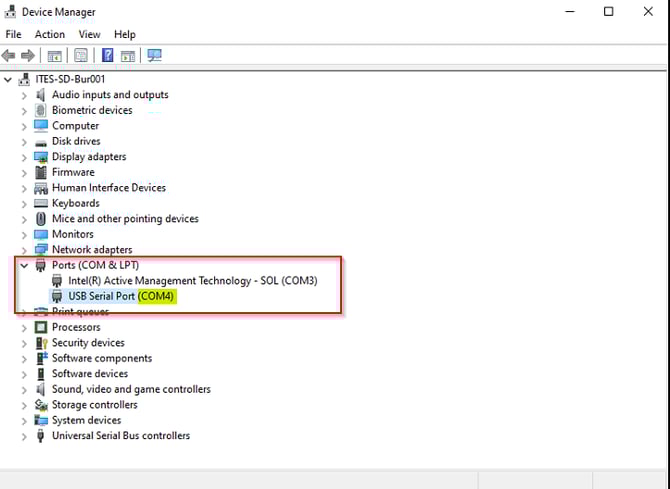Open the Action menu

click(50, 34)
